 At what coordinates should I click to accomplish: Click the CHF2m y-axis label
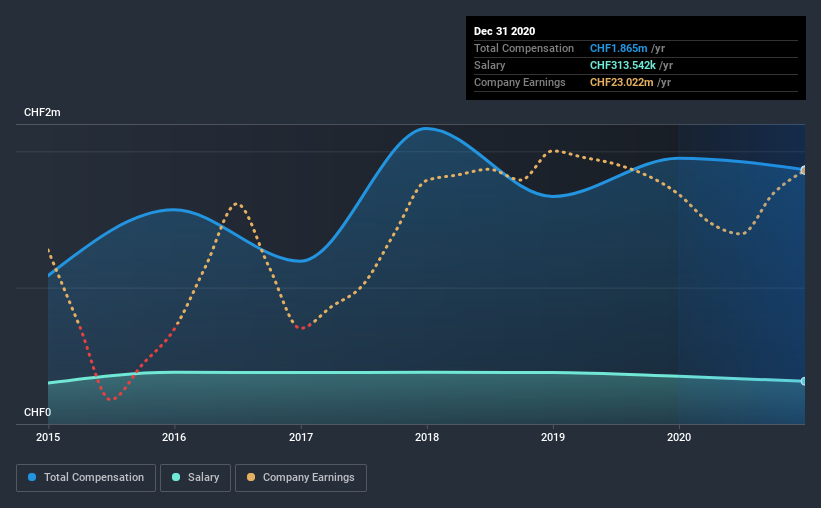(x=42, y=113)
